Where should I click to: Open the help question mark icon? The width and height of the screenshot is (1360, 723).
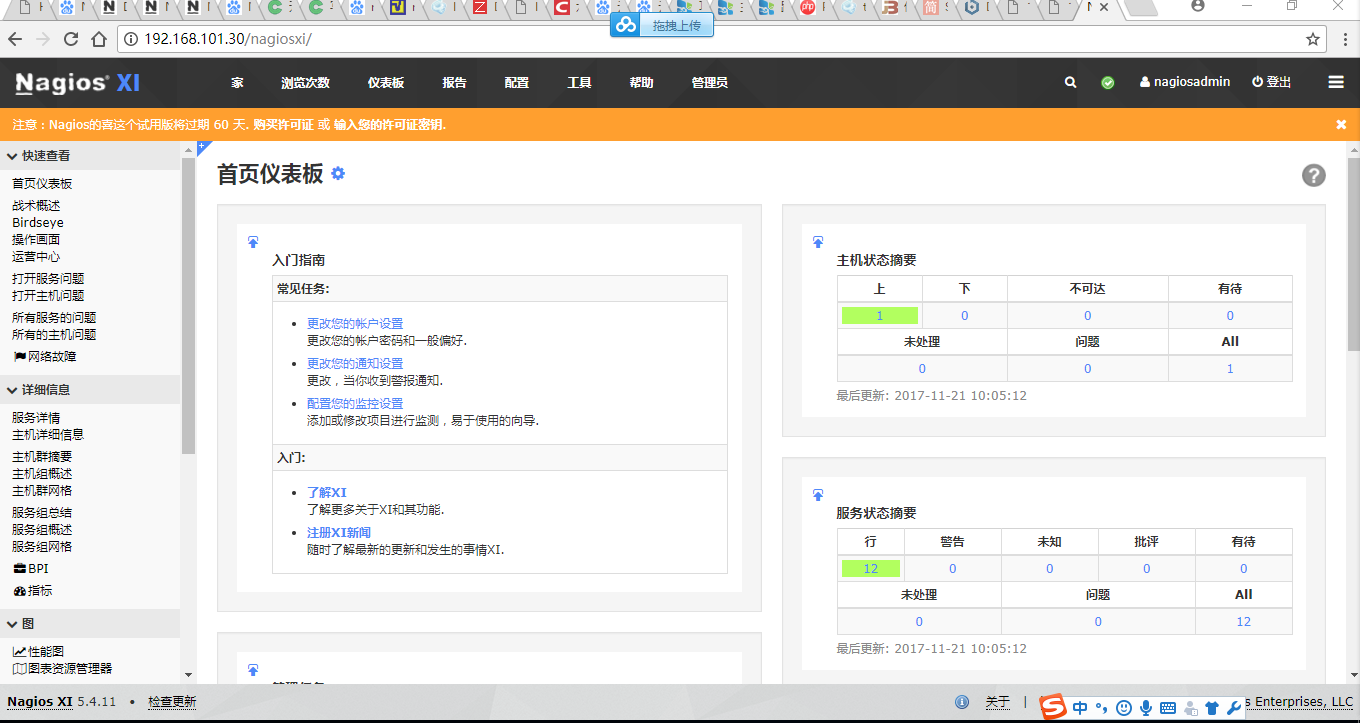1313,175
